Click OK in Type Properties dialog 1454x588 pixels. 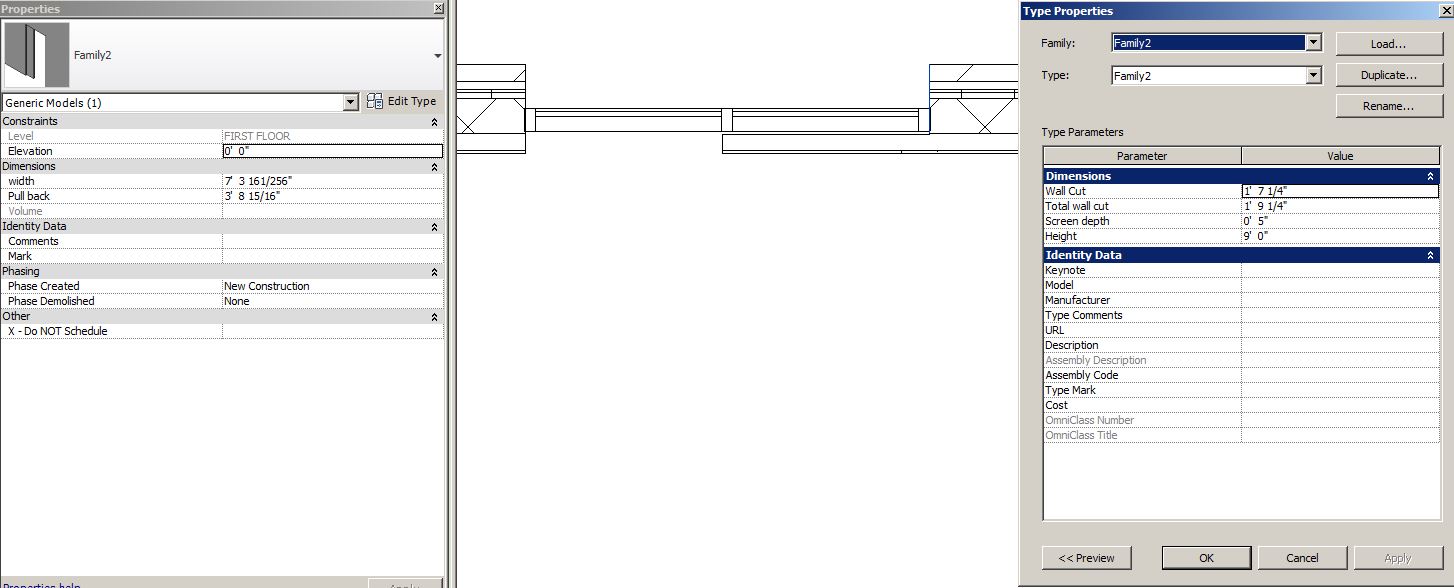click(1206, 558)
